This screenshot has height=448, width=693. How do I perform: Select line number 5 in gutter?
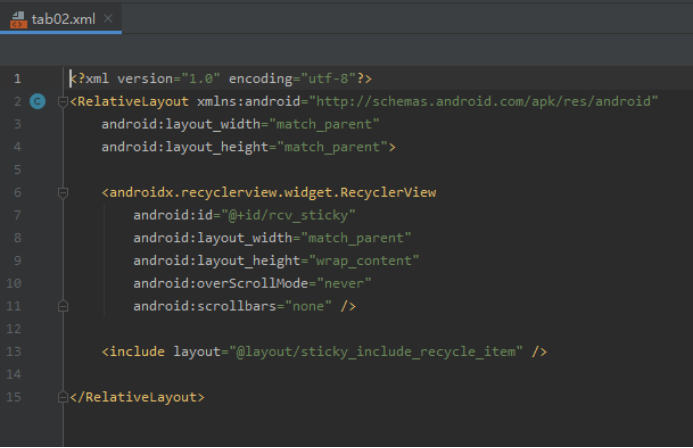(17, 170)
